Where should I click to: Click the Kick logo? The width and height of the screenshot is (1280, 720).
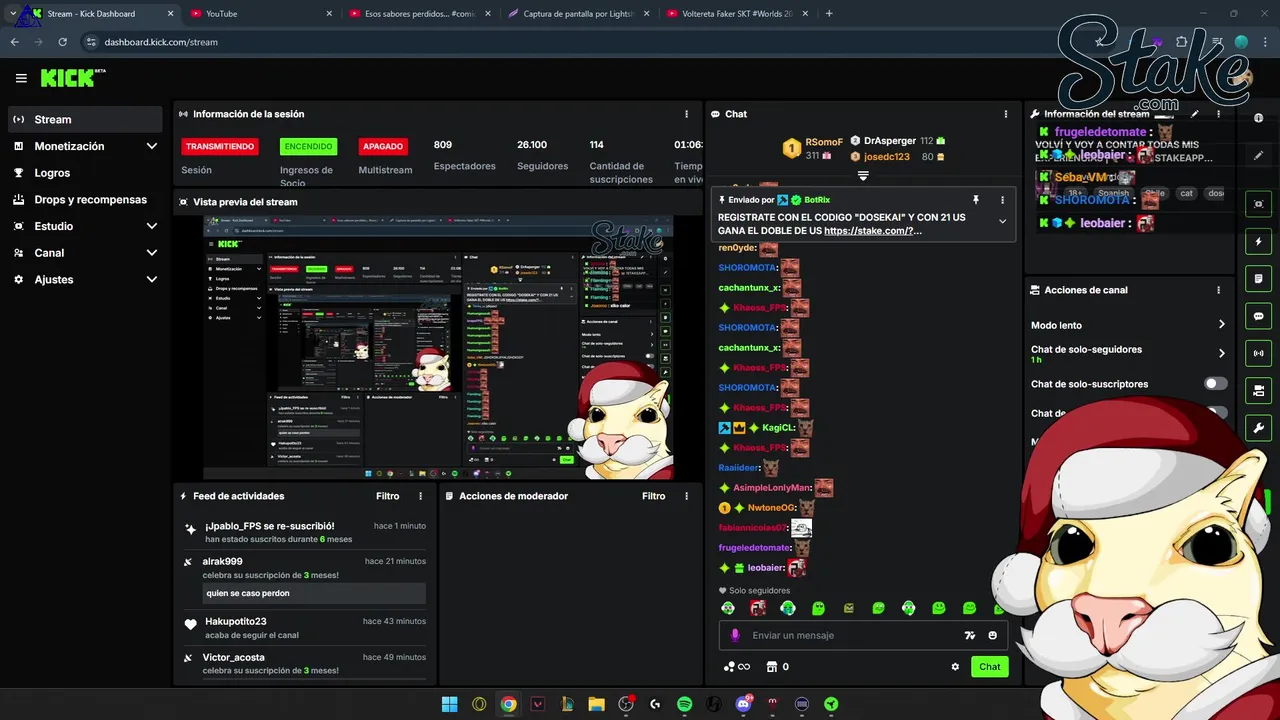[x=73, y=78]
